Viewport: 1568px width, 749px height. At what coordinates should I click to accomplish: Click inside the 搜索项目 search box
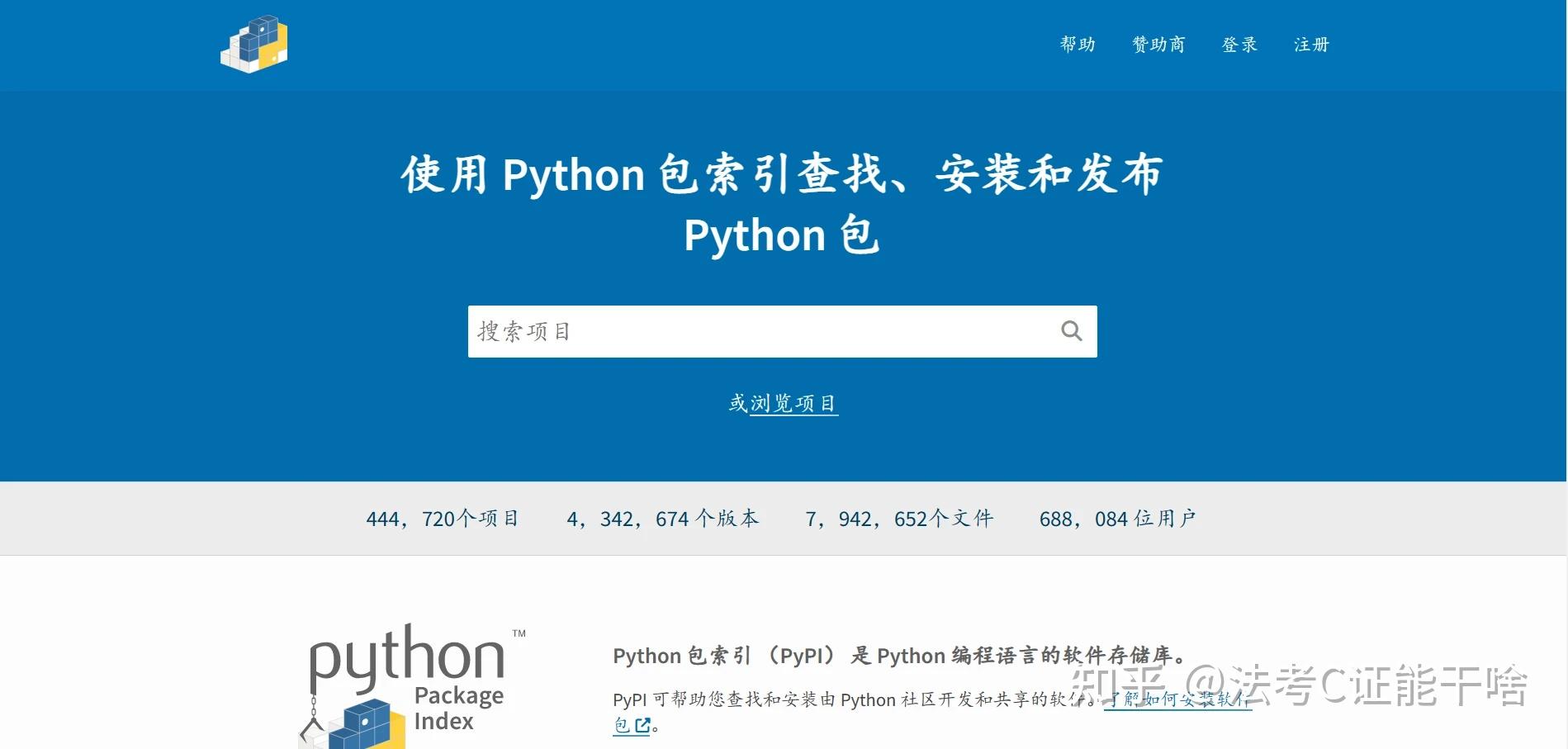coord(743,330)
